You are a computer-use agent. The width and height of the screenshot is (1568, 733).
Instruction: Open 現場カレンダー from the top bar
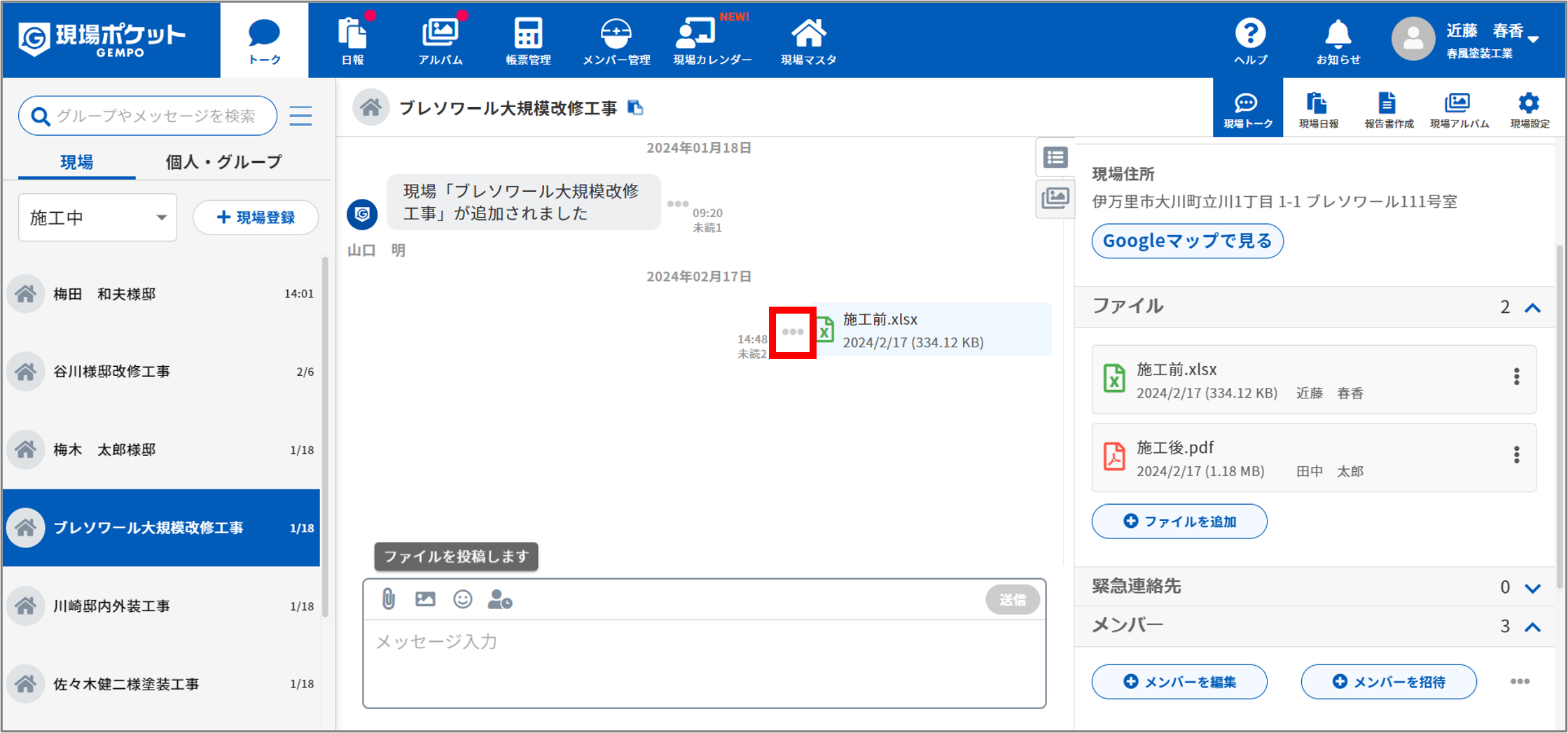pos(712,41)
